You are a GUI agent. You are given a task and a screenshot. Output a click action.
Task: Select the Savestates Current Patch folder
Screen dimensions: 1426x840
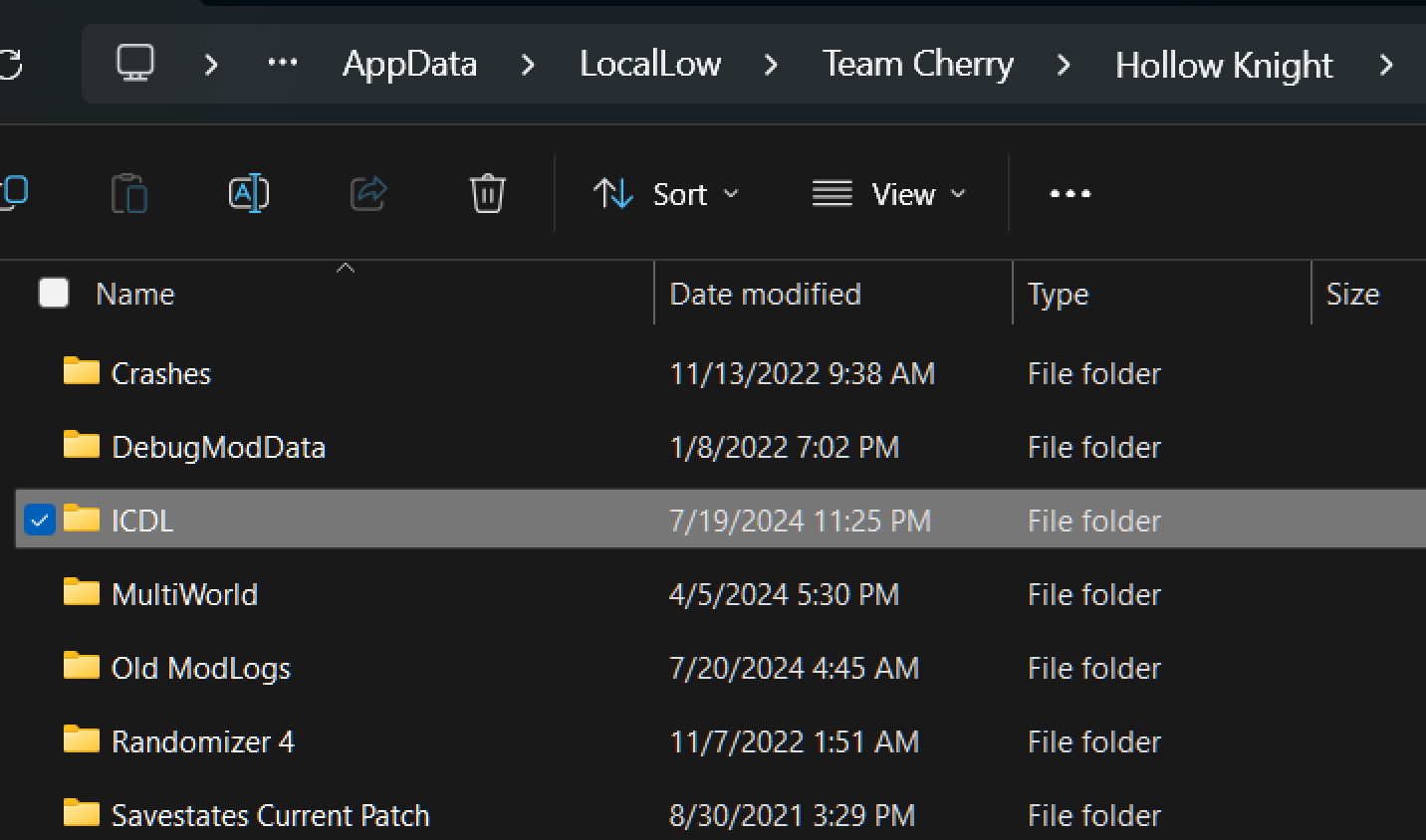click(x=270, y=815)
